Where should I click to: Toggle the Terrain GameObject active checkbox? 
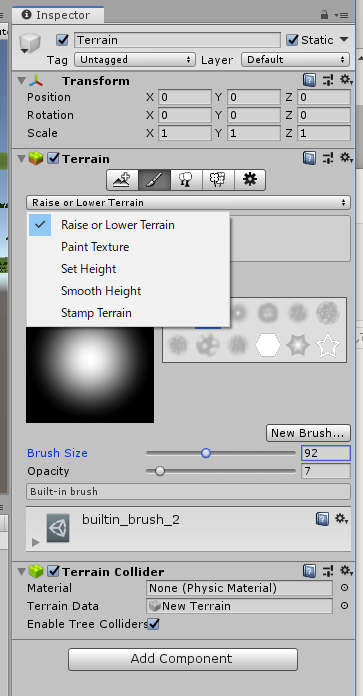click(63, 40)
